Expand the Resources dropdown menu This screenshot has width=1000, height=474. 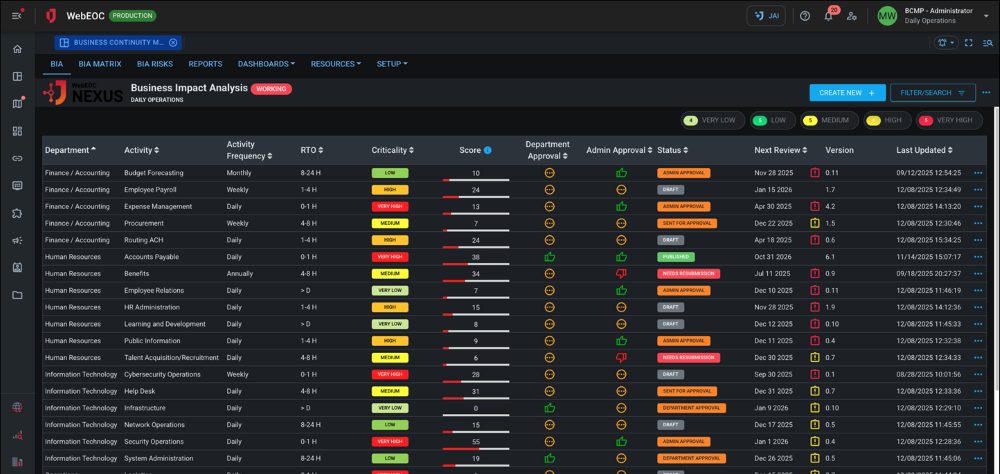tap(335, 64)
